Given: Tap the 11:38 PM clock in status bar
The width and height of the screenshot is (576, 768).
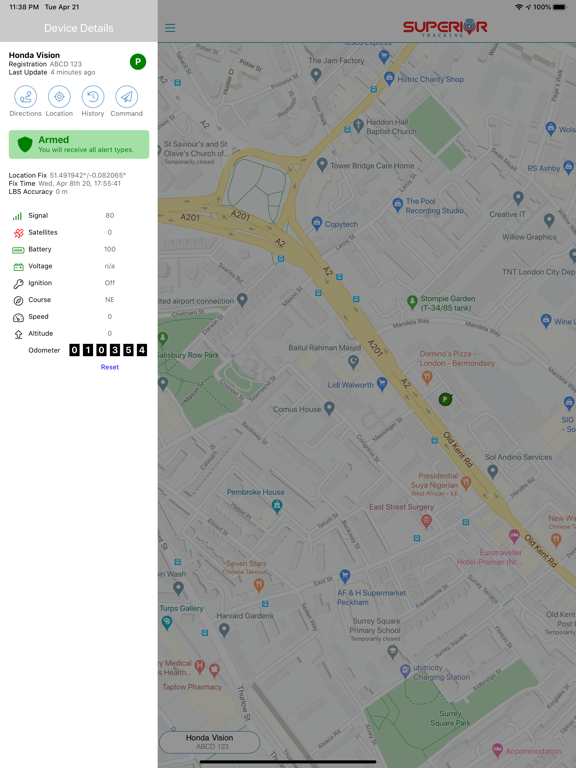Looking at the screenshot, I should (24, 7).
